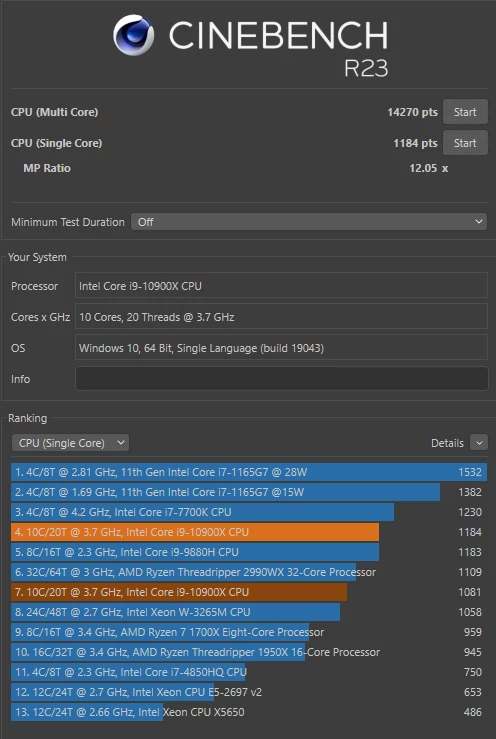Image resolution: width=496 pixels, height=739 pixels.
Task: Open the CPU (Single Core) ranking dropdown
Action: coord(70,443)
